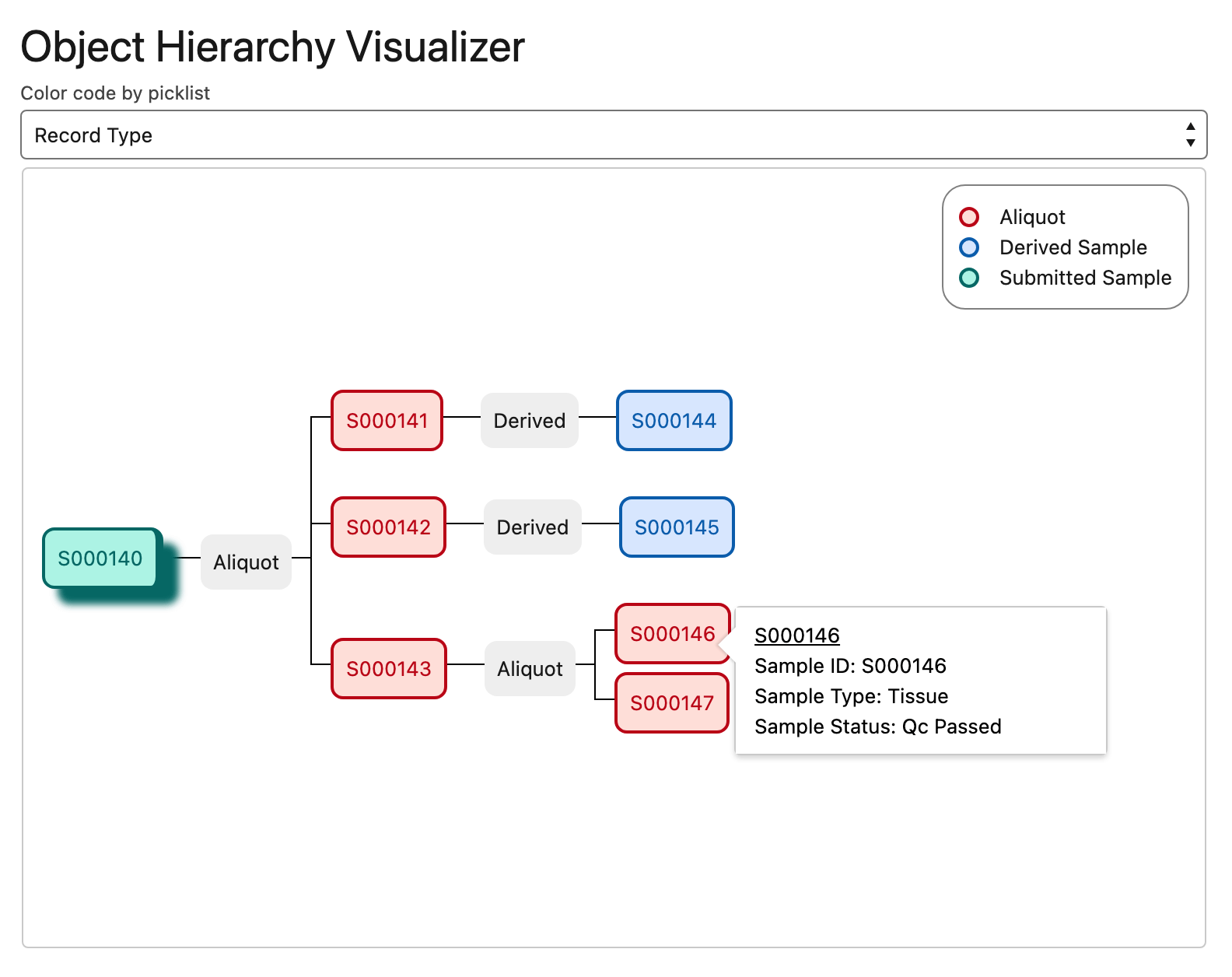Viewport: 1232px width, 977px height.
Task: Open the S000146 link in tooltip
Action: pyautogui.click(x=797, y=636)
